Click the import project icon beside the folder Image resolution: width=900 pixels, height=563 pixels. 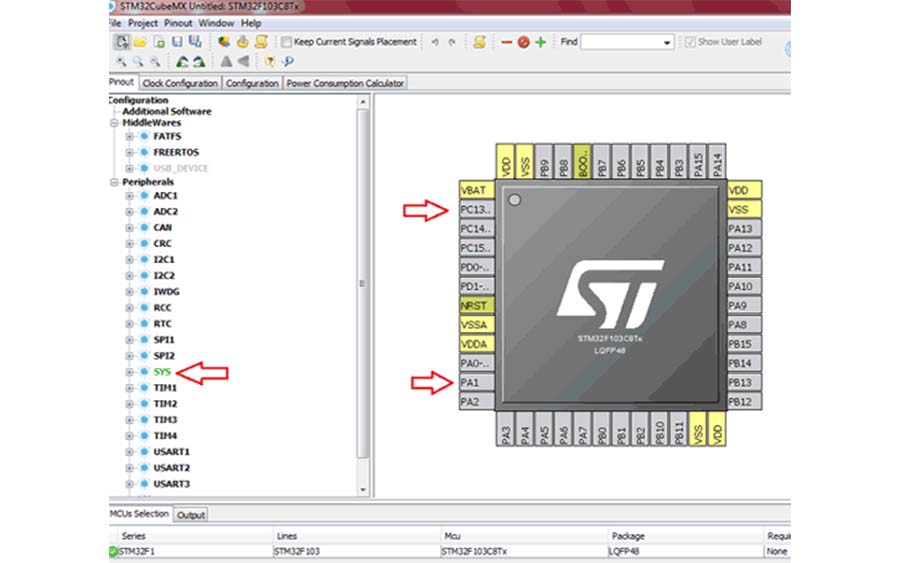(159, 42)
